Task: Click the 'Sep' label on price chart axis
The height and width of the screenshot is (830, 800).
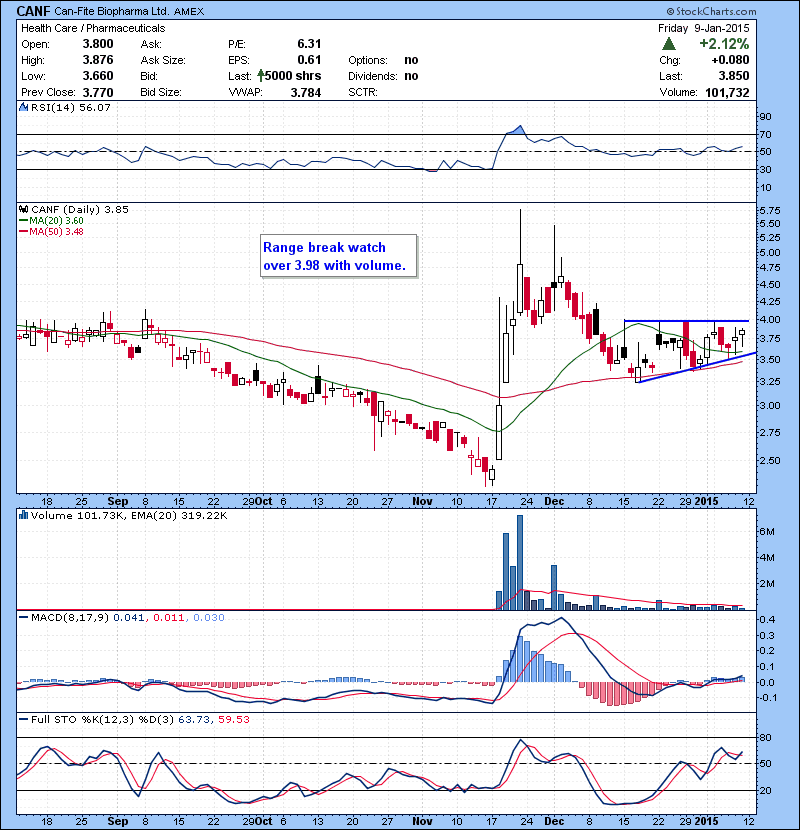Action: [x=118, y=501]
